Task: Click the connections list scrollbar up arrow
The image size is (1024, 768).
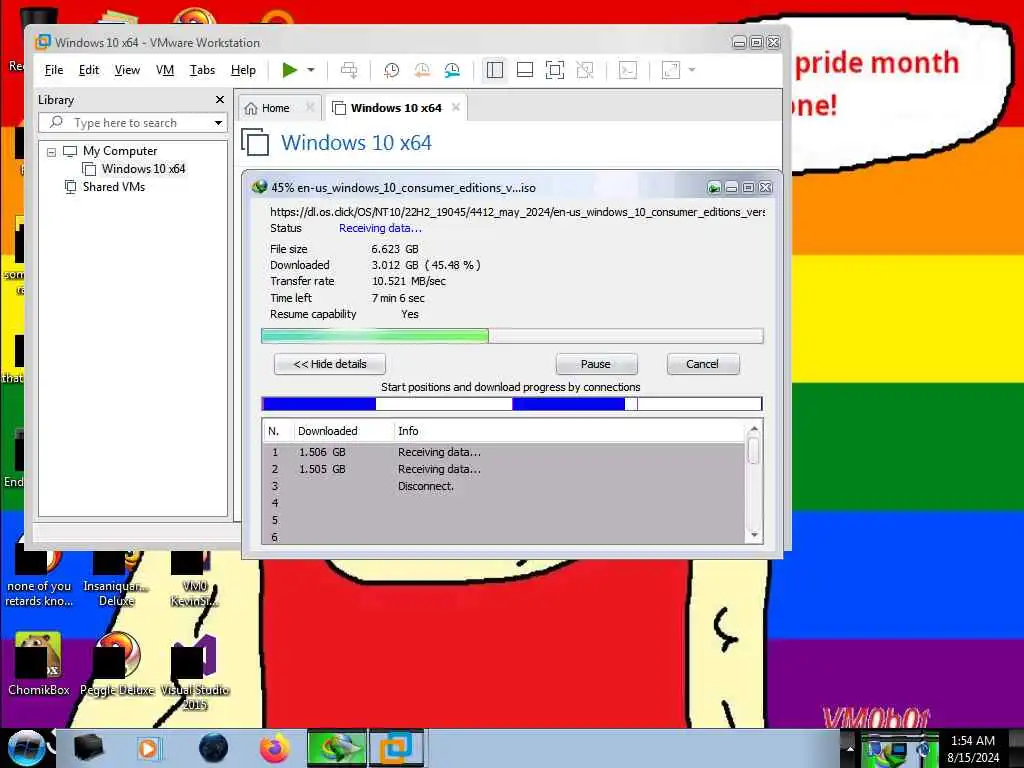Action: [x=754, y=429]
